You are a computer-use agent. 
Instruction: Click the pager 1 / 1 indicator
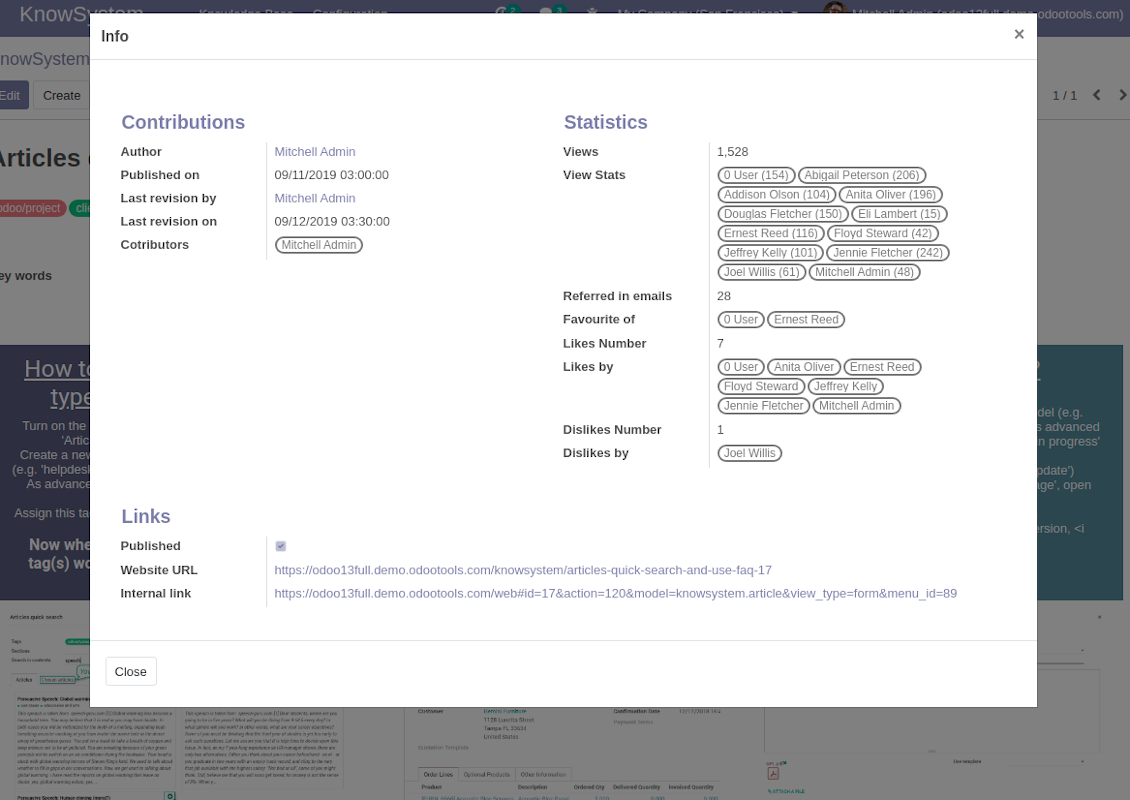(1064, 95)
